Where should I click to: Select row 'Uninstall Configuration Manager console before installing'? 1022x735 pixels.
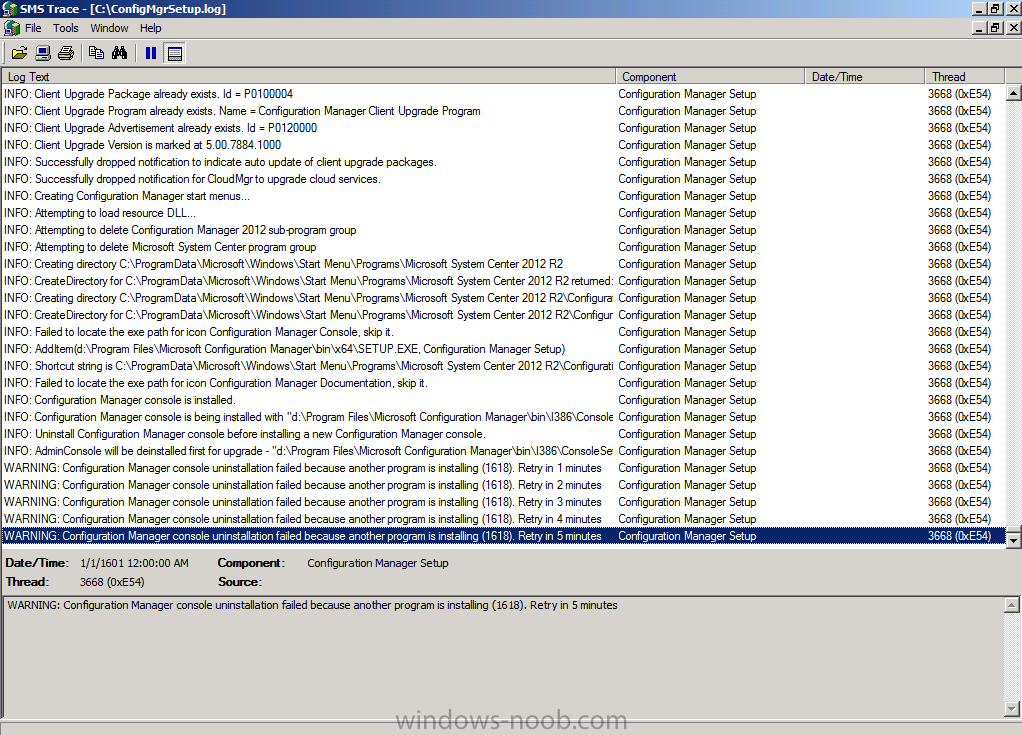coord(503,433)
